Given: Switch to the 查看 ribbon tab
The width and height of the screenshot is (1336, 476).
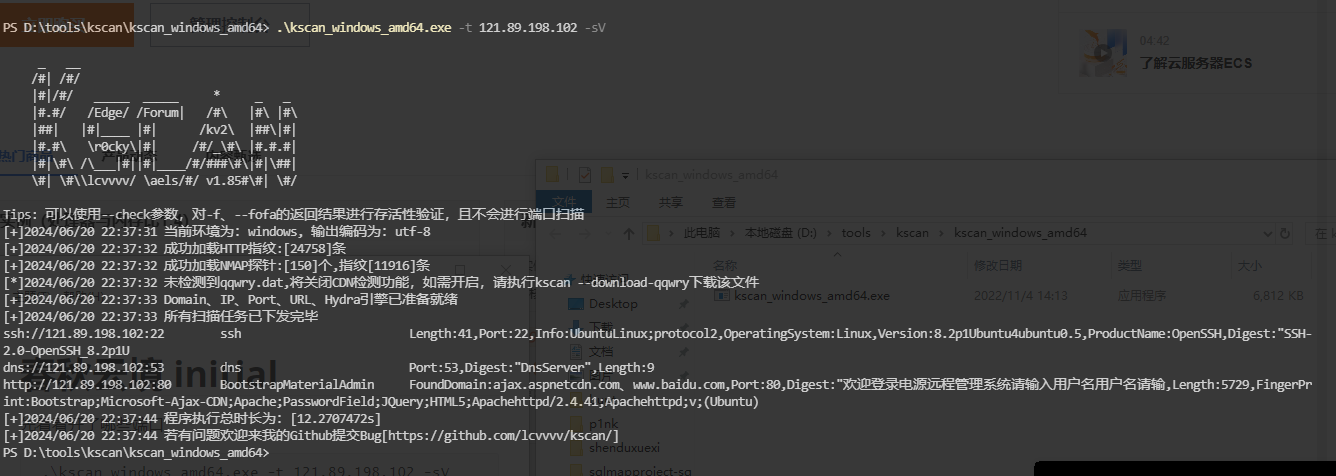Looking at the screenshot, I should click(x=724, y=202).
